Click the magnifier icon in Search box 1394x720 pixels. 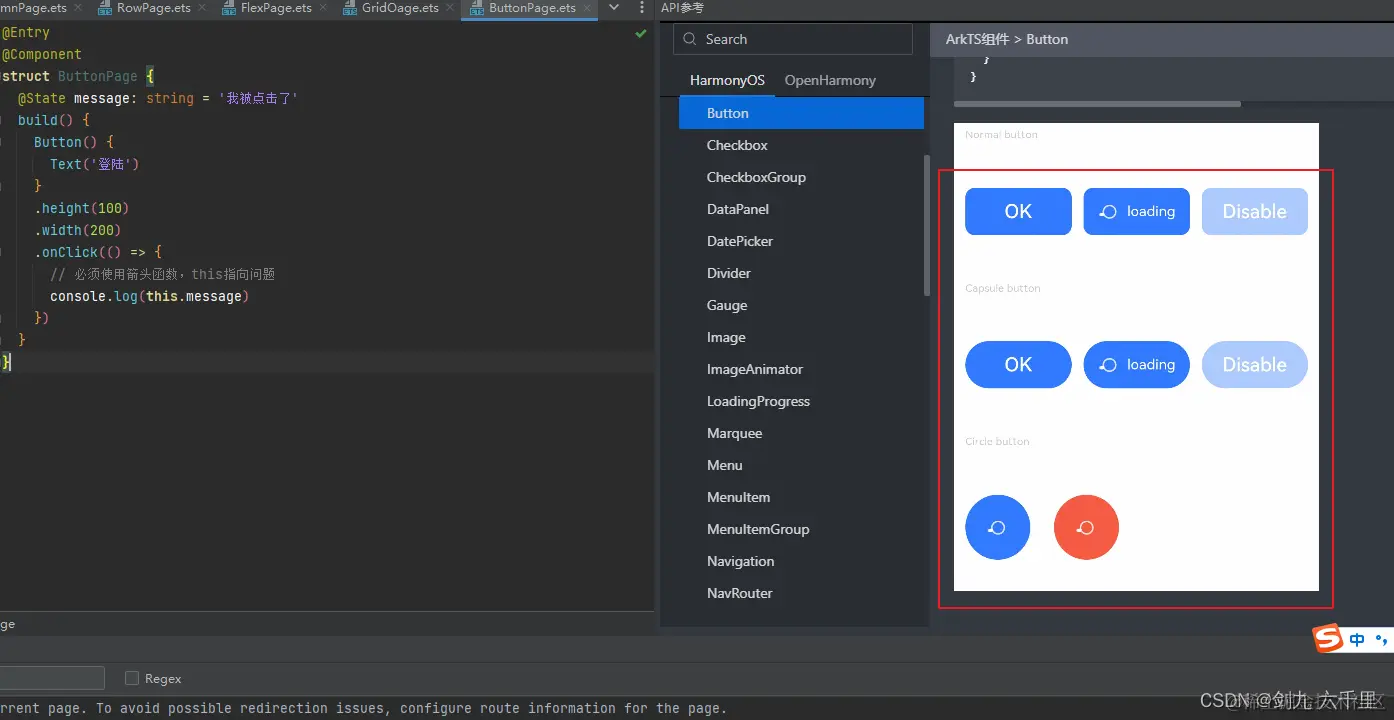pyautogui.click(x=690, y=39)
